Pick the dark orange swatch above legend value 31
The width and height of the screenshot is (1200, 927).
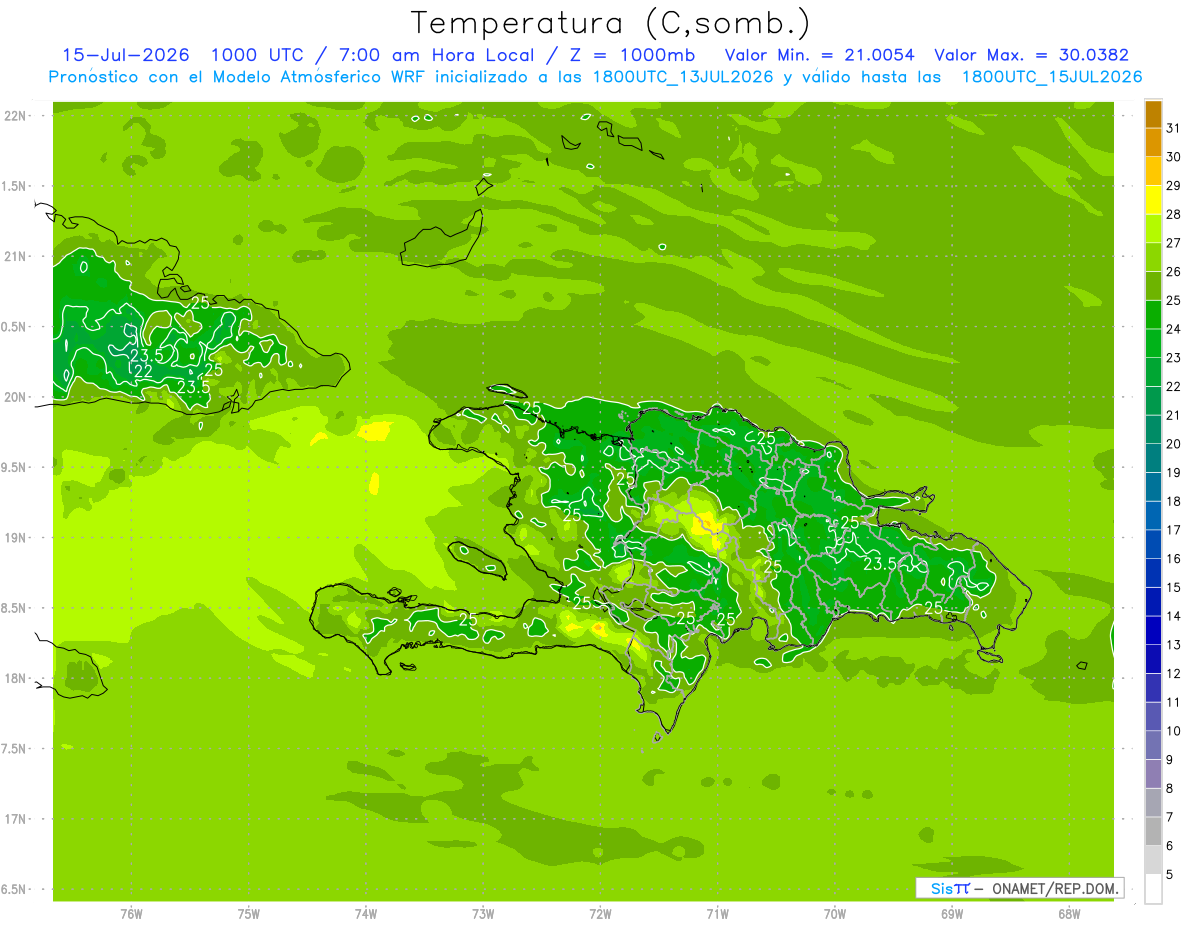1153,114
